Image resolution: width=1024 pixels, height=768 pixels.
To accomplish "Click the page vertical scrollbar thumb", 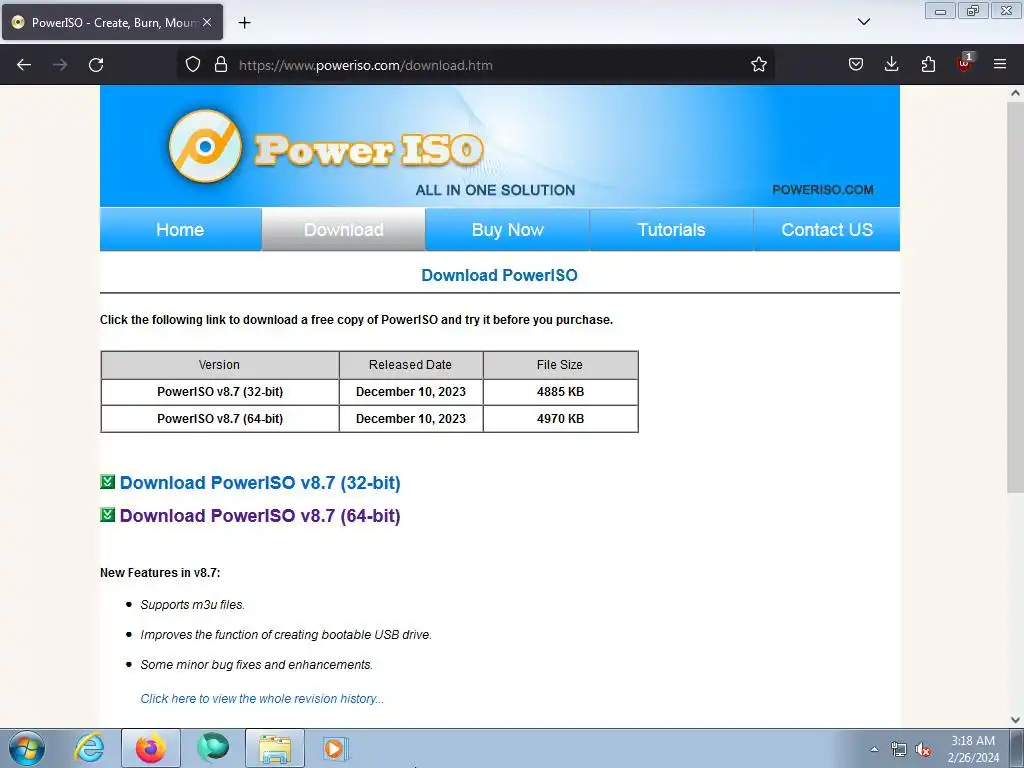I will click(x=1015, y=297).
